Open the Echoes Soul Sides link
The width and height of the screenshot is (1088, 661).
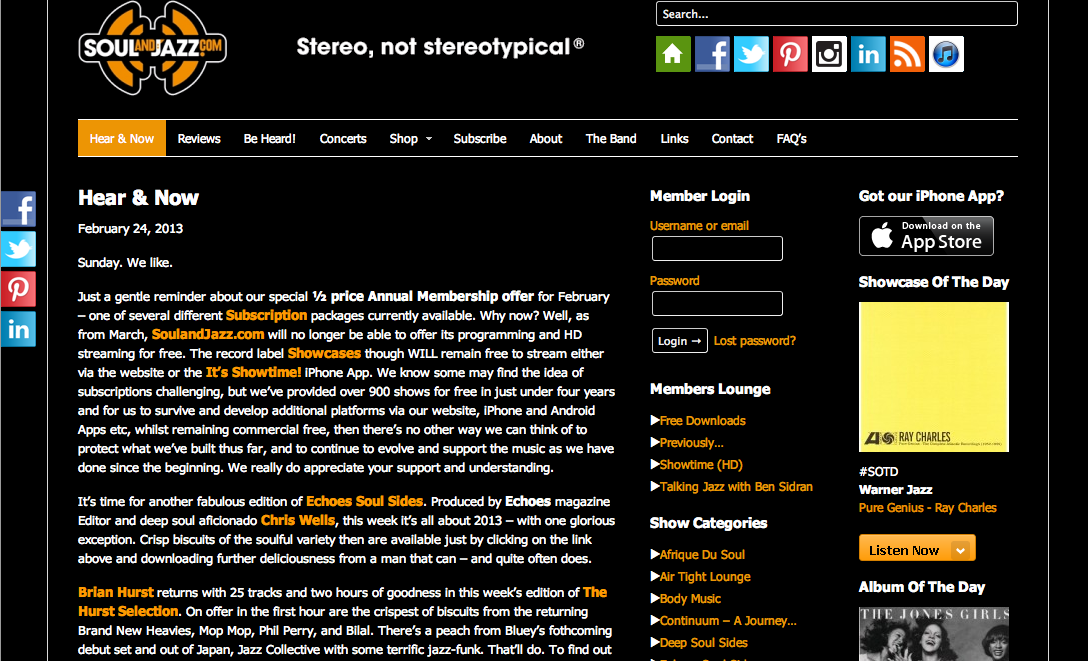(x=364, y=501)
